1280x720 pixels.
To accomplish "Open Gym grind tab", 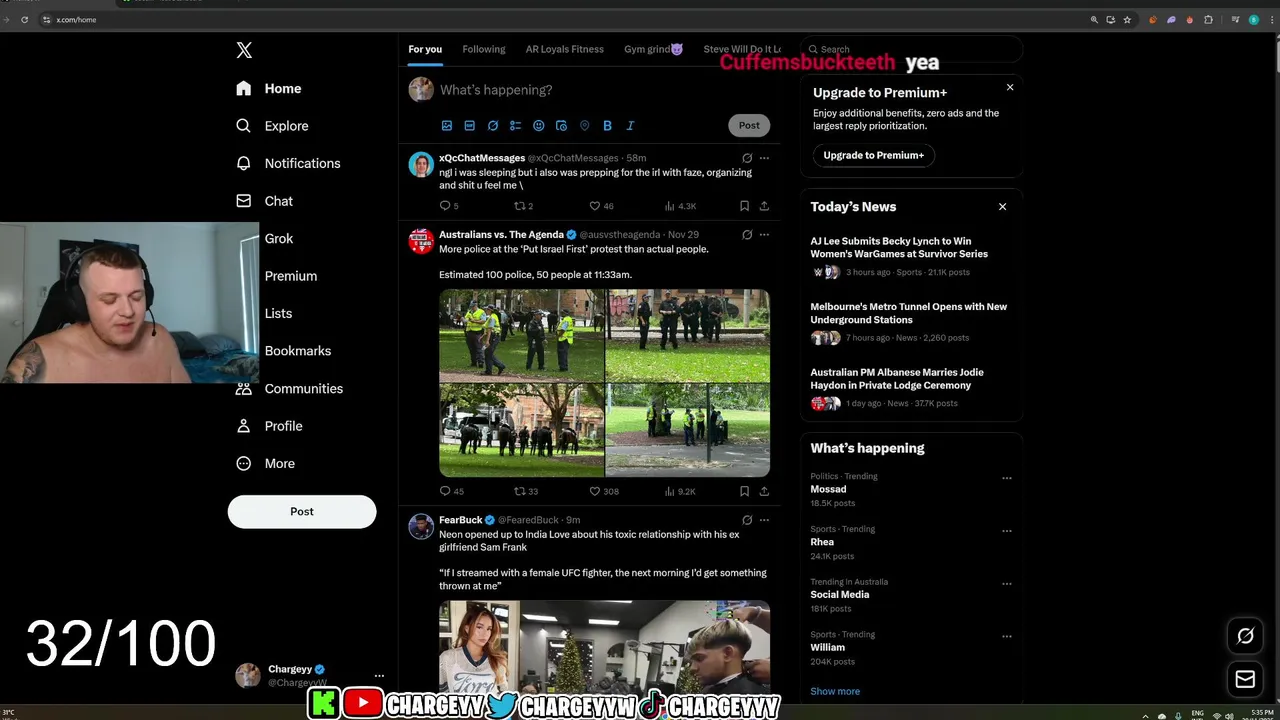I will (654, 49).
